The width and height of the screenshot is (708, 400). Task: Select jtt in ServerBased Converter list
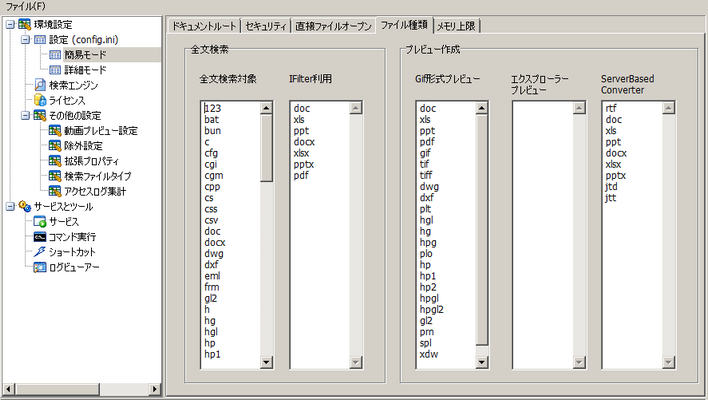[610, 198]
